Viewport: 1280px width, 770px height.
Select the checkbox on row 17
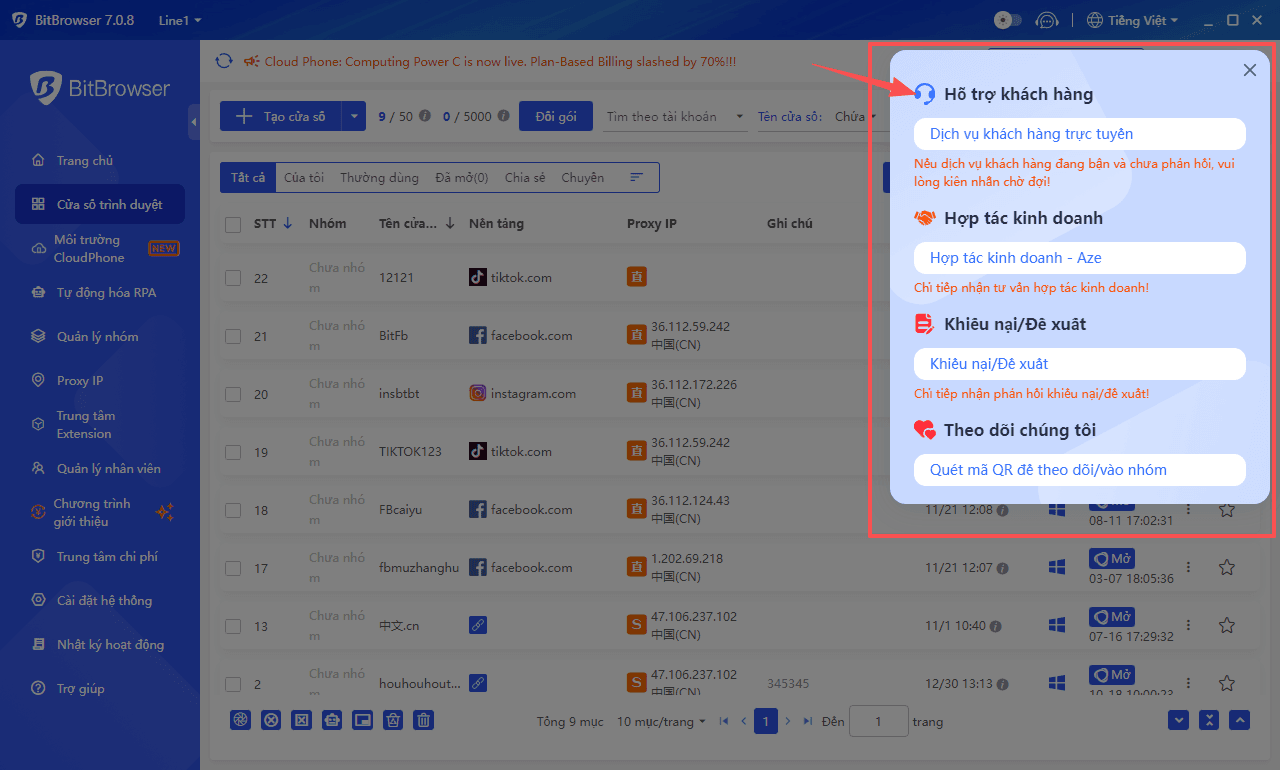pos(233,567)
